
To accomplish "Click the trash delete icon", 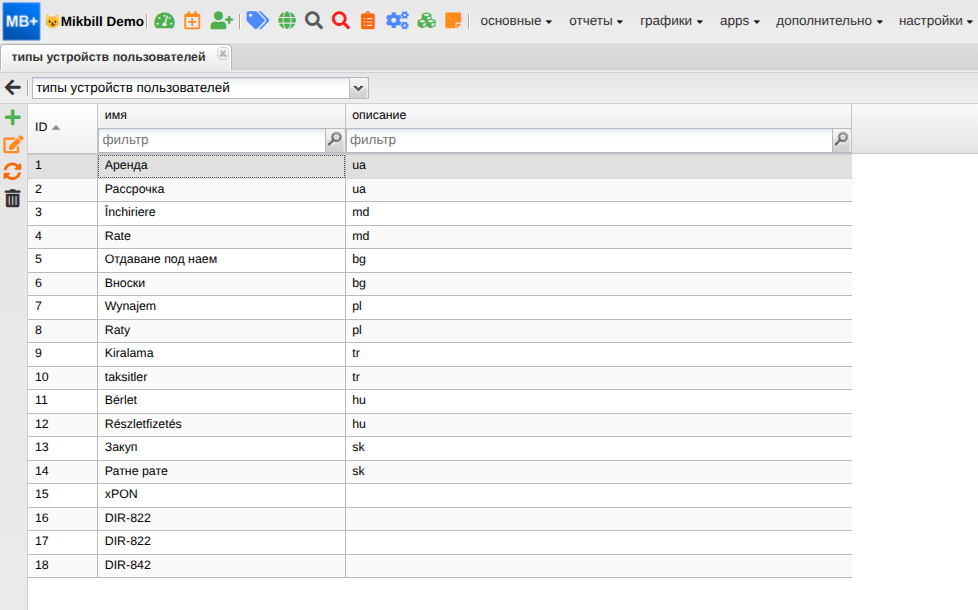I will pos(12,198).
